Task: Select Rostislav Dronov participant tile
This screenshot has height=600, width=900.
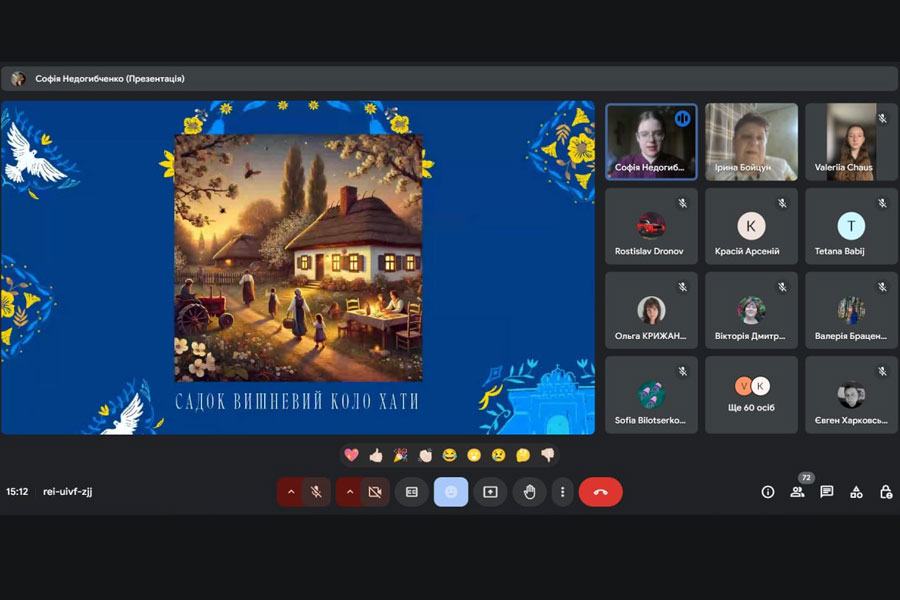Action: pyautogui.click(x=651, y=226)
